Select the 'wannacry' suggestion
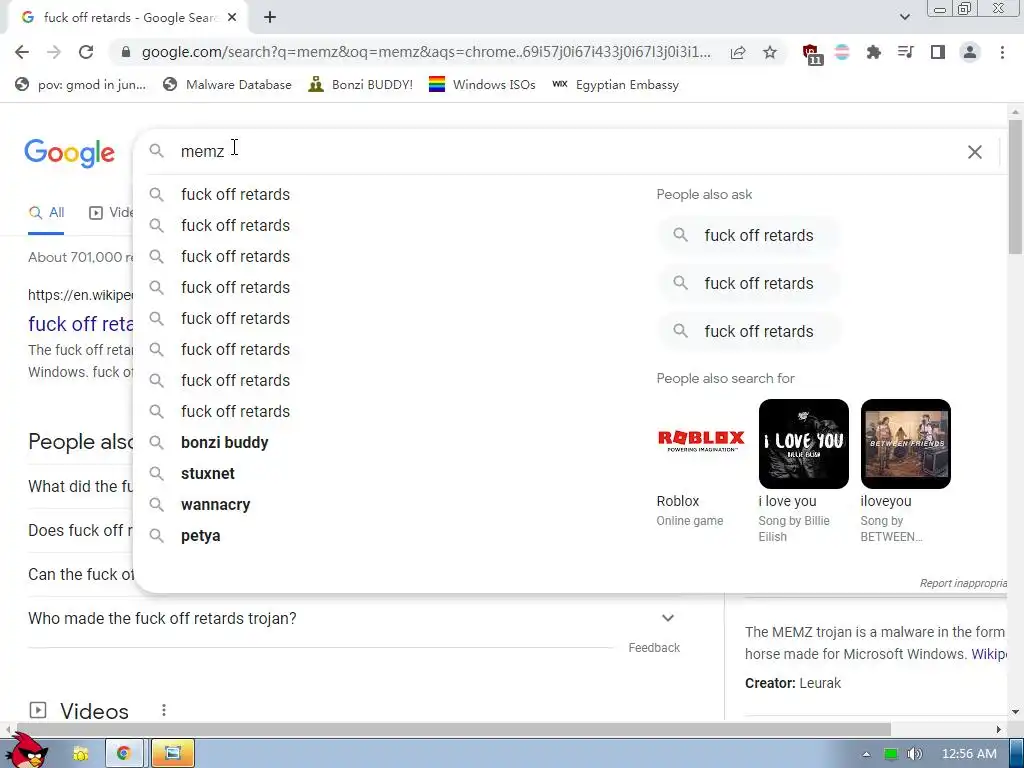Viewport: 1024px width, 768px height. pos(216,505)
